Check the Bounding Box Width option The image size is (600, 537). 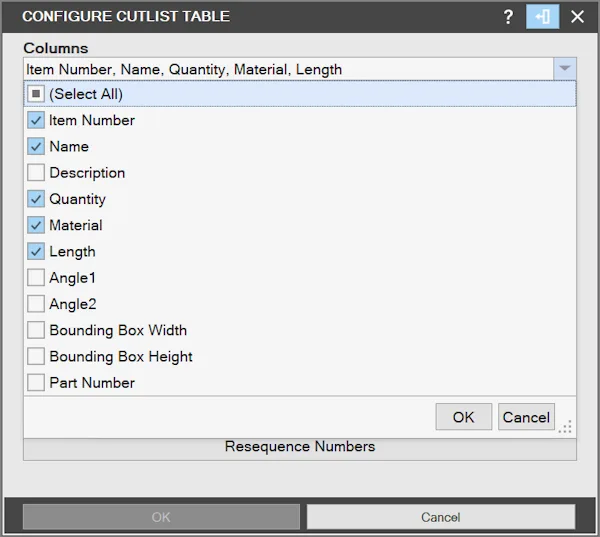tap(36, 330)
